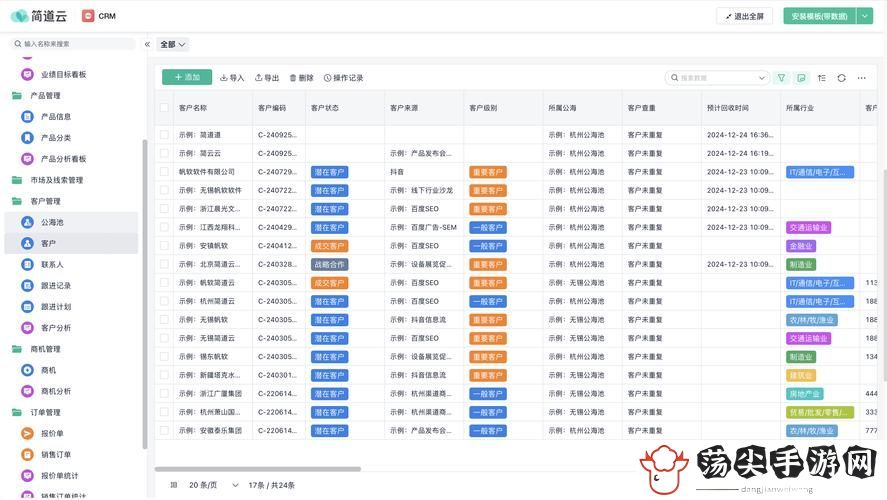Image resolution: width=887 pixels, height=500 pixels.
Task: Click the yellow 建筑业 industry tag
Action: click(x=800, y=376)
